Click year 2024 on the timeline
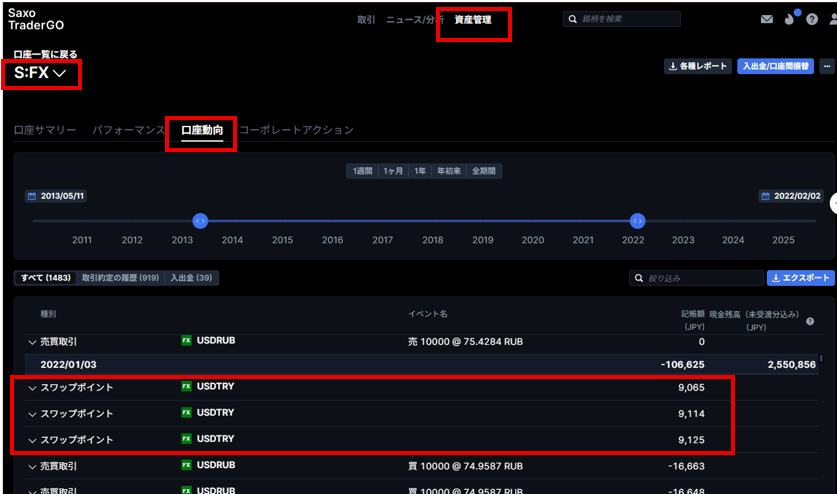 733,240
